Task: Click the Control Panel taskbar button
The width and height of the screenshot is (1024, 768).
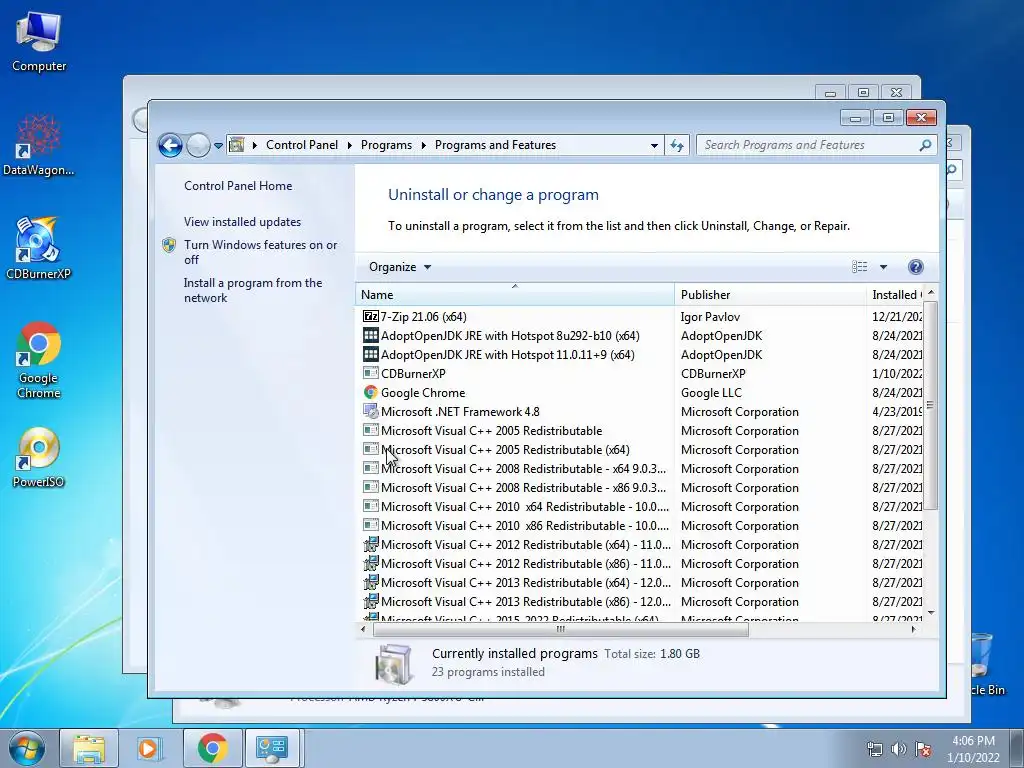Action: click(272, 748)
